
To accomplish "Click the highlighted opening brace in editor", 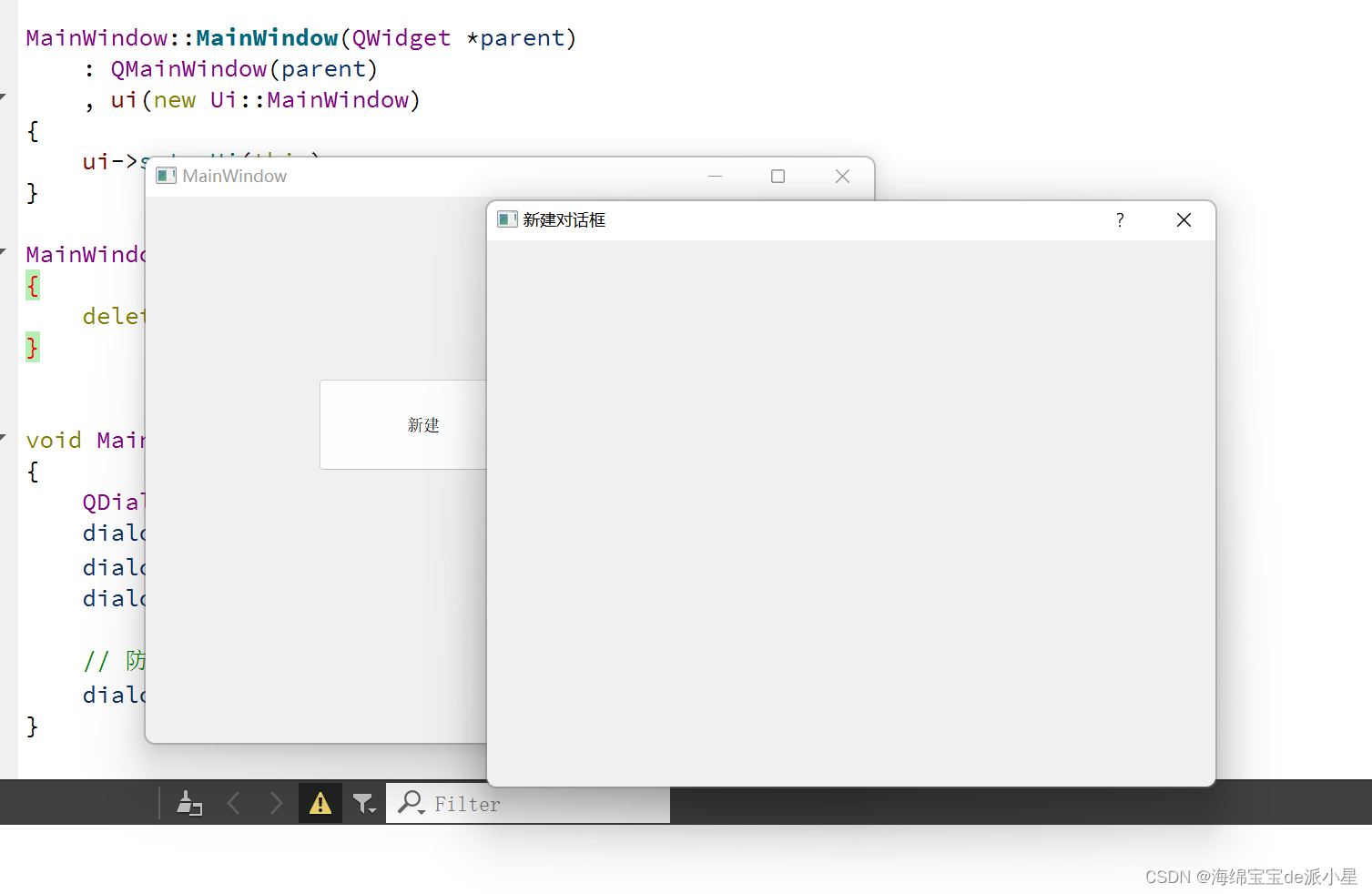I will pyautogui.click(x=33, y=286).
